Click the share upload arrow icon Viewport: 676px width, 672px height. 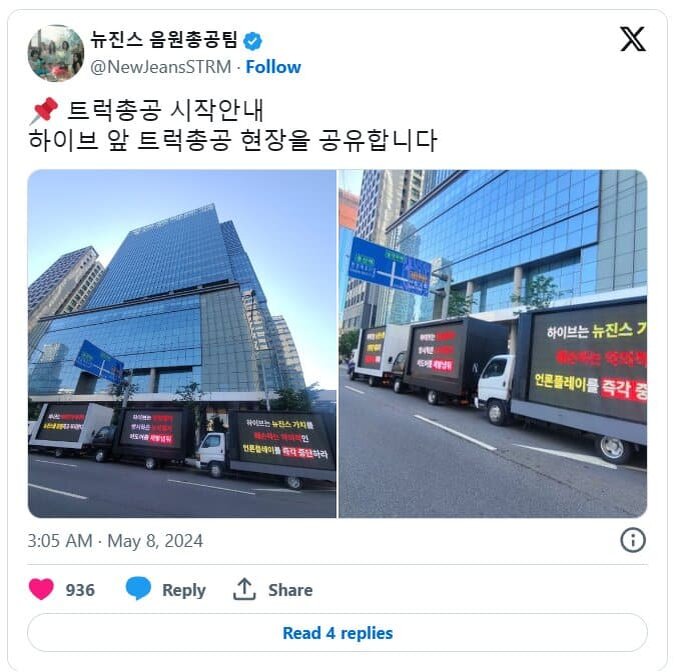click(x=244, y=589)
